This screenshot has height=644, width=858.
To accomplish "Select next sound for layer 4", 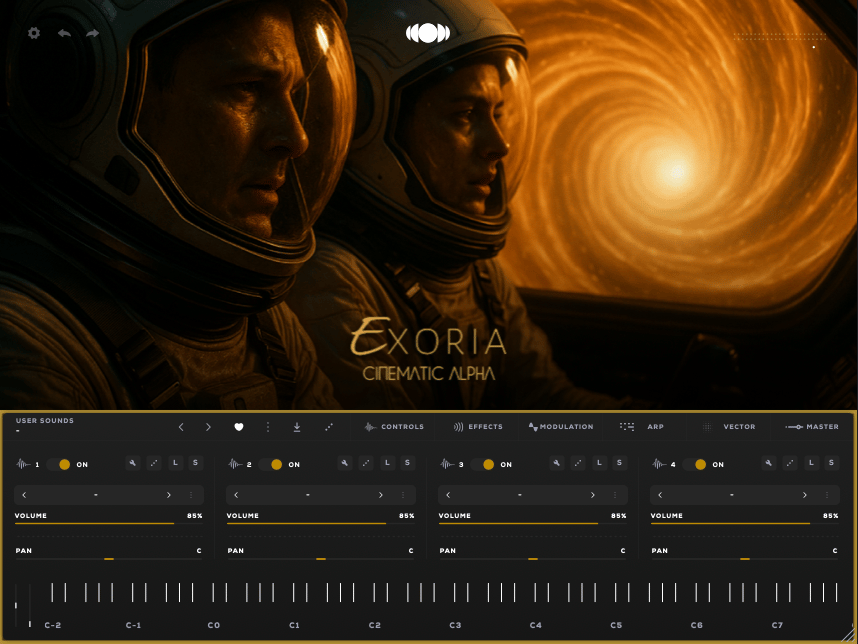I will [x=804, y=495].
